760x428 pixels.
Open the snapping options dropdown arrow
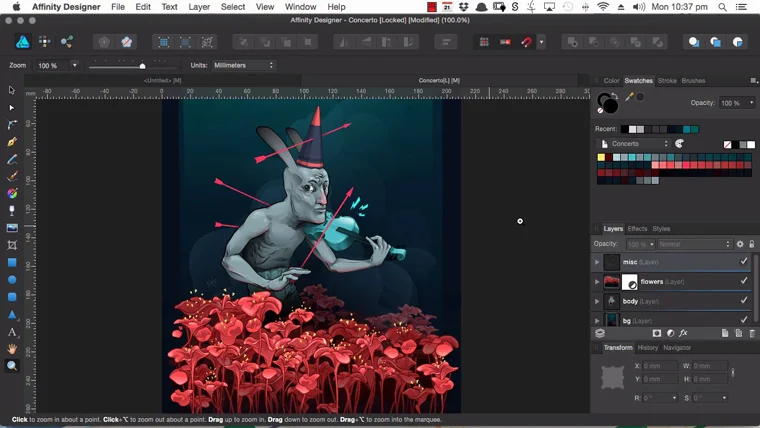541,42
